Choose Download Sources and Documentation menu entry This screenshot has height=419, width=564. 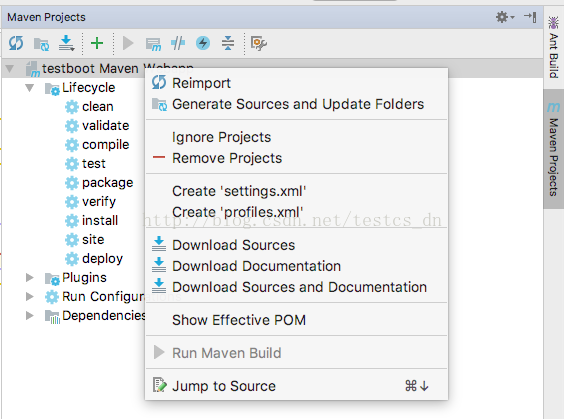pyautogui.click(x=296, y=287)
